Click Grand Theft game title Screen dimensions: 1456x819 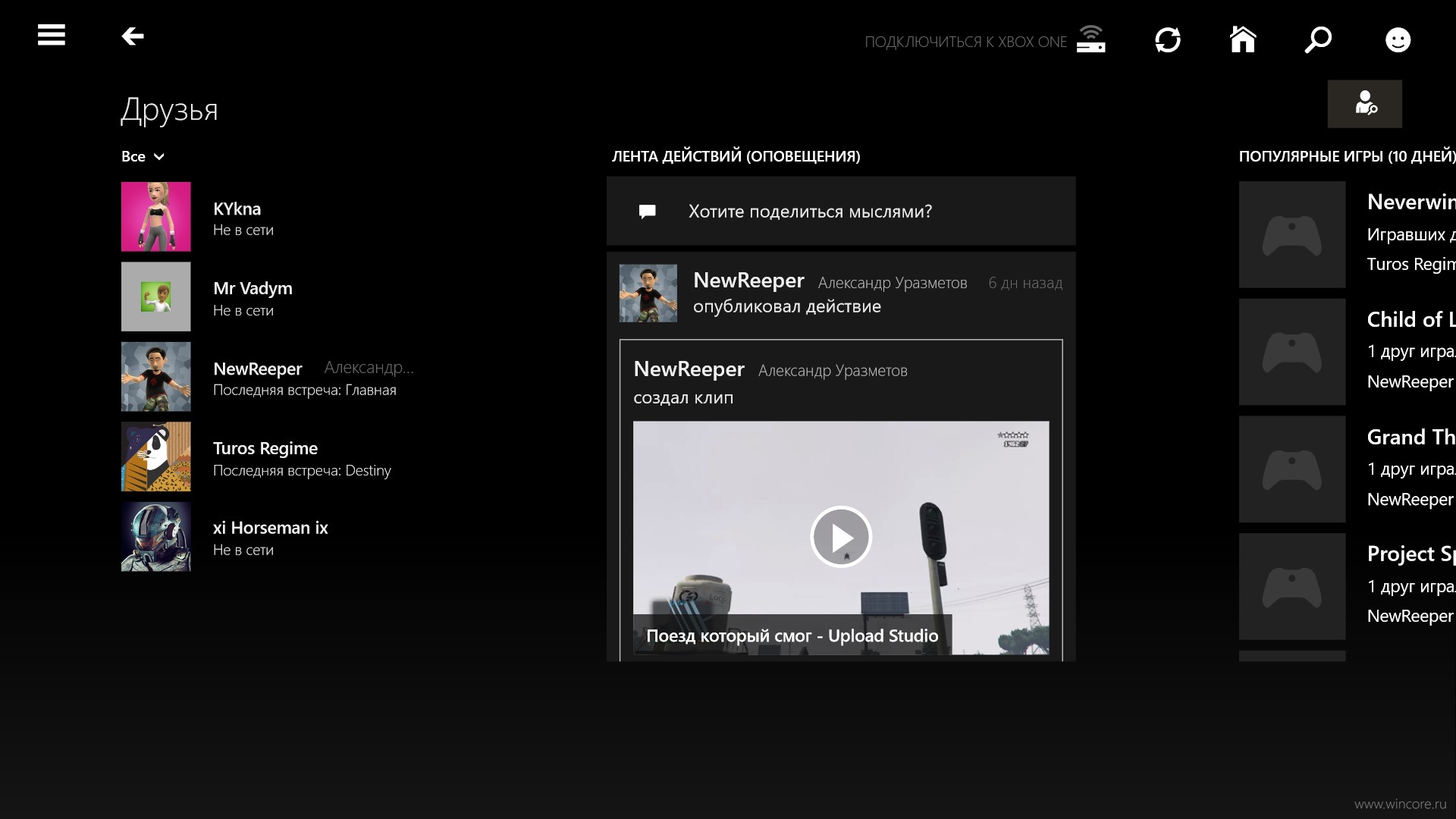pos(1411,437)
